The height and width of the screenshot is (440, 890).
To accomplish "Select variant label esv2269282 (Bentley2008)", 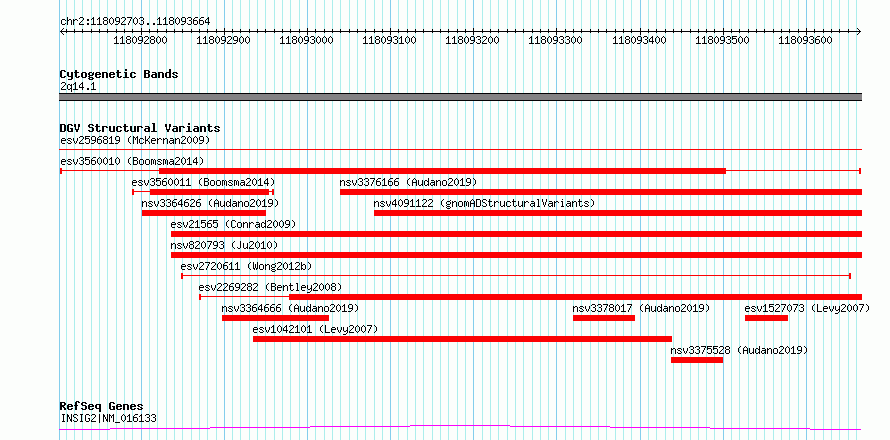I will [x=270, y=287].
